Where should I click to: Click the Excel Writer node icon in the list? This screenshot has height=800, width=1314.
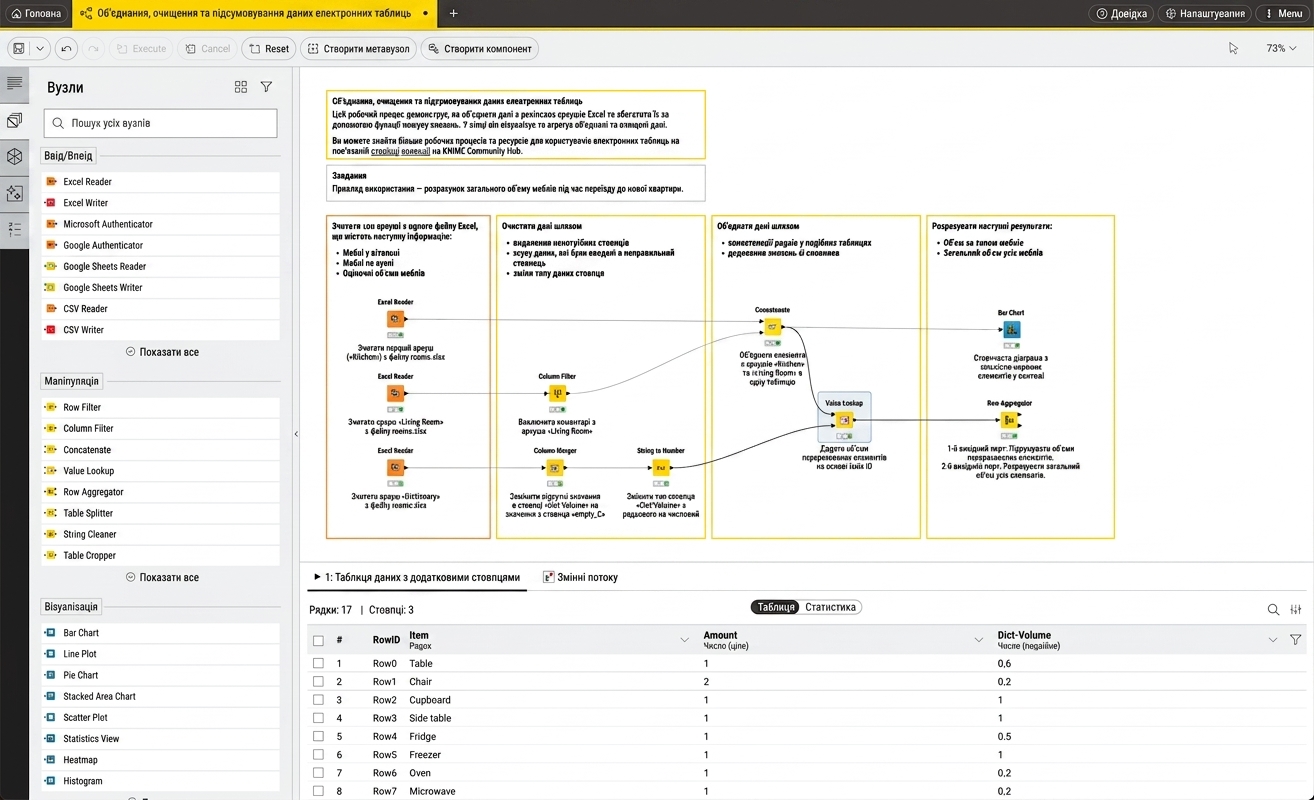[x=52, y=203]
